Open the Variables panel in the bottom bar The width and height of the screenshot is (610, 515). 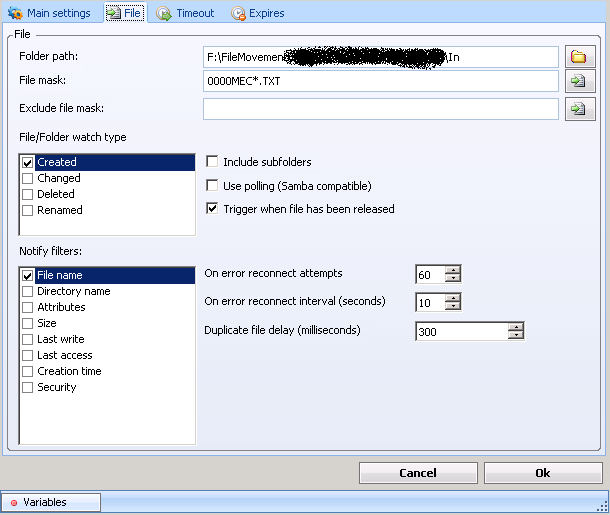tap(51, 502)
